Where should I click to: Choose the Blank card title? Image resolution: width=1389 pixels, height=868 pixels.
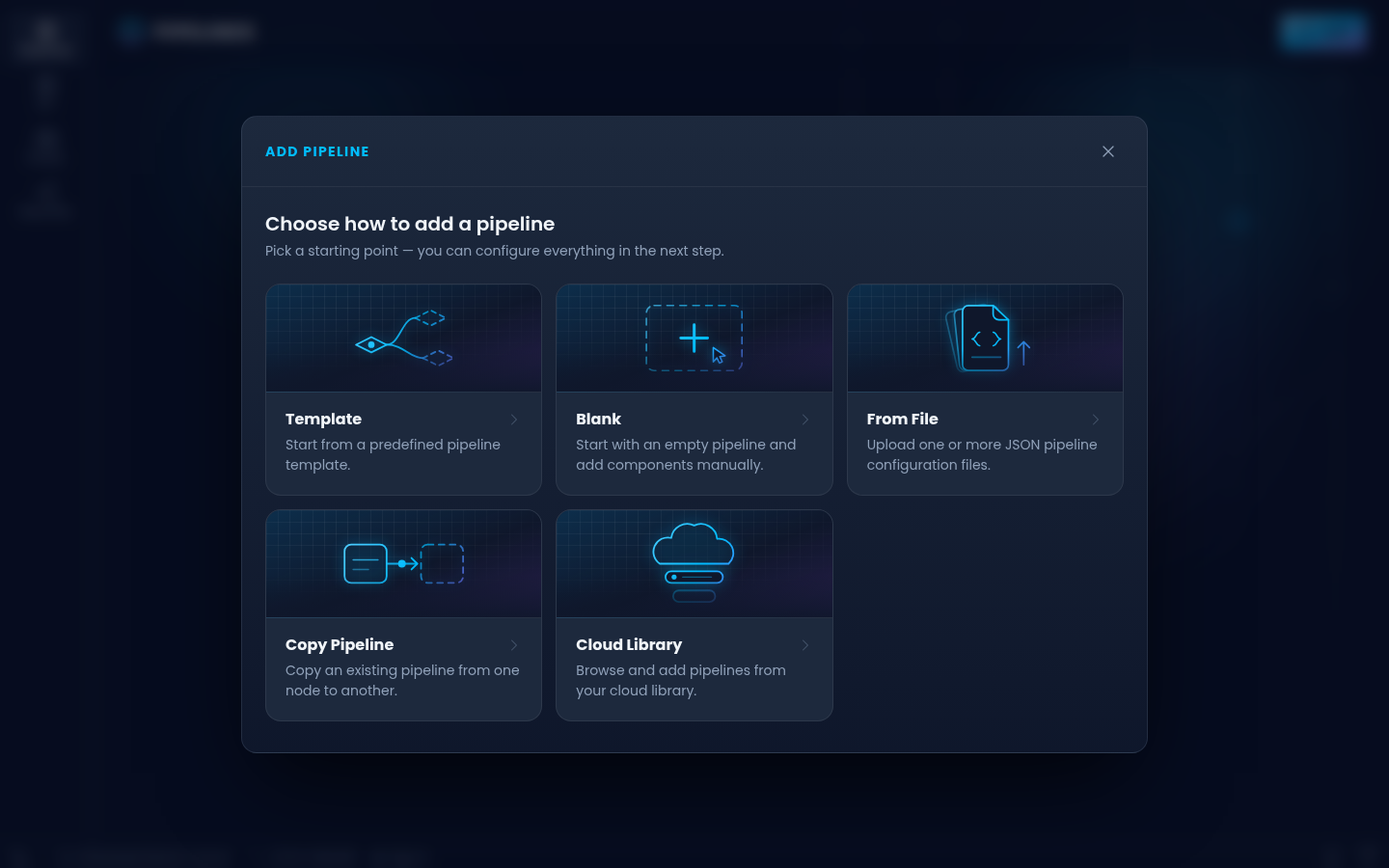tap(598, 420)
